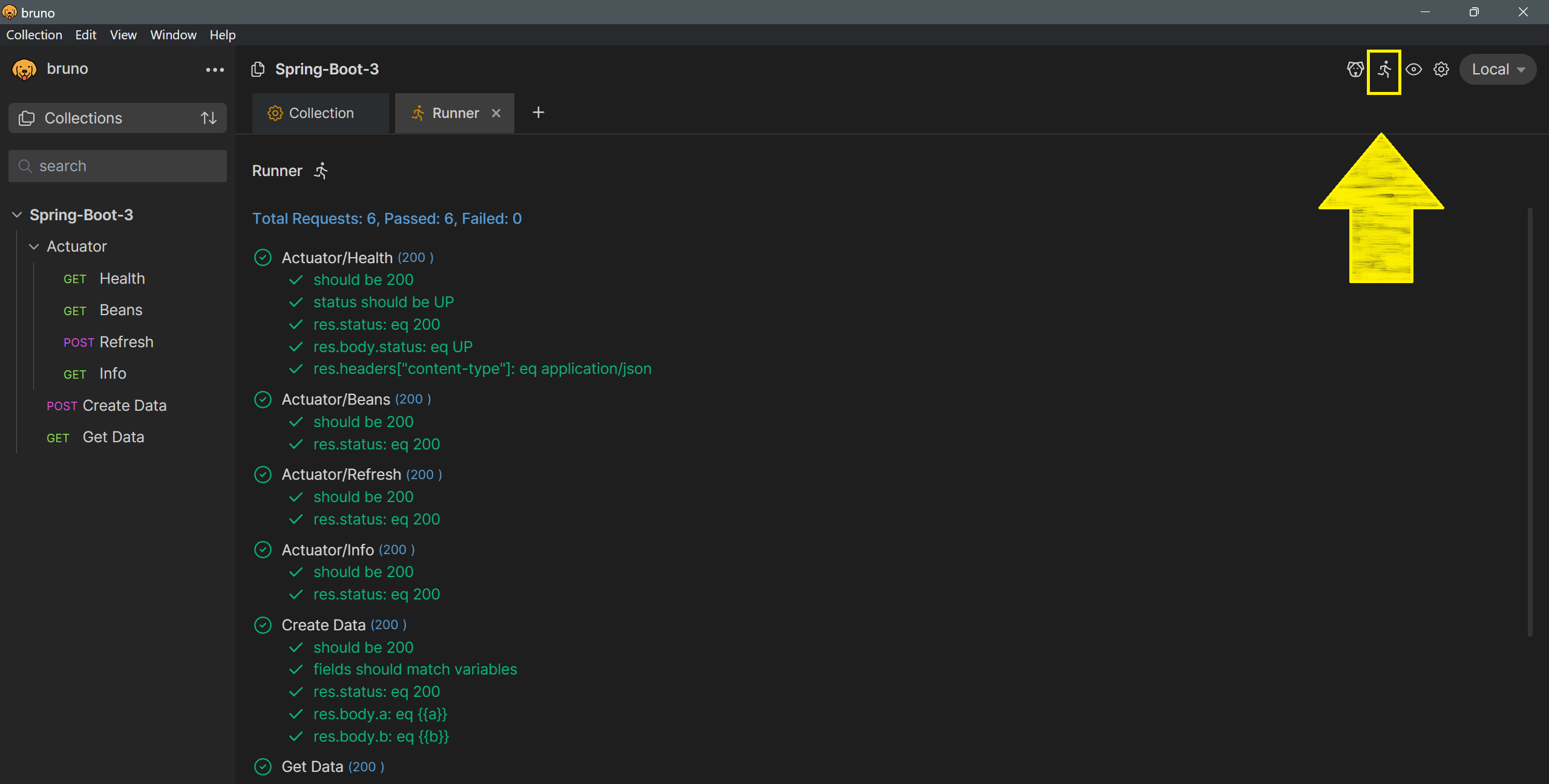
Task: Click the Collections header button
Action: pyautogui.click(x=117, y=118)
